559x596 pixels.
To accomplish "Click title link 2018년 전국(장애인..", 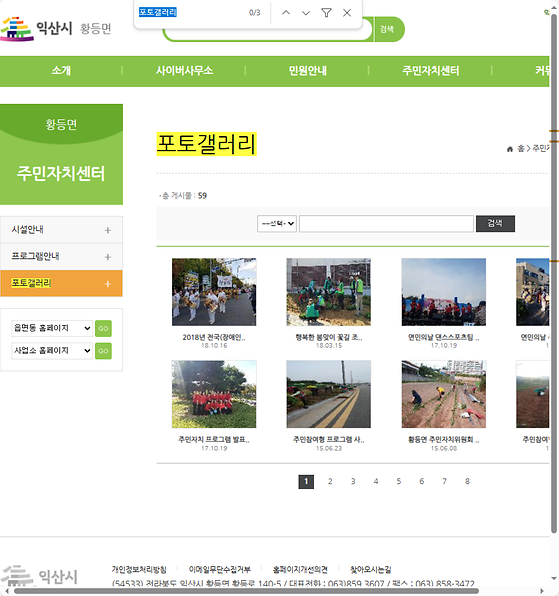I will tap(214, 337).
